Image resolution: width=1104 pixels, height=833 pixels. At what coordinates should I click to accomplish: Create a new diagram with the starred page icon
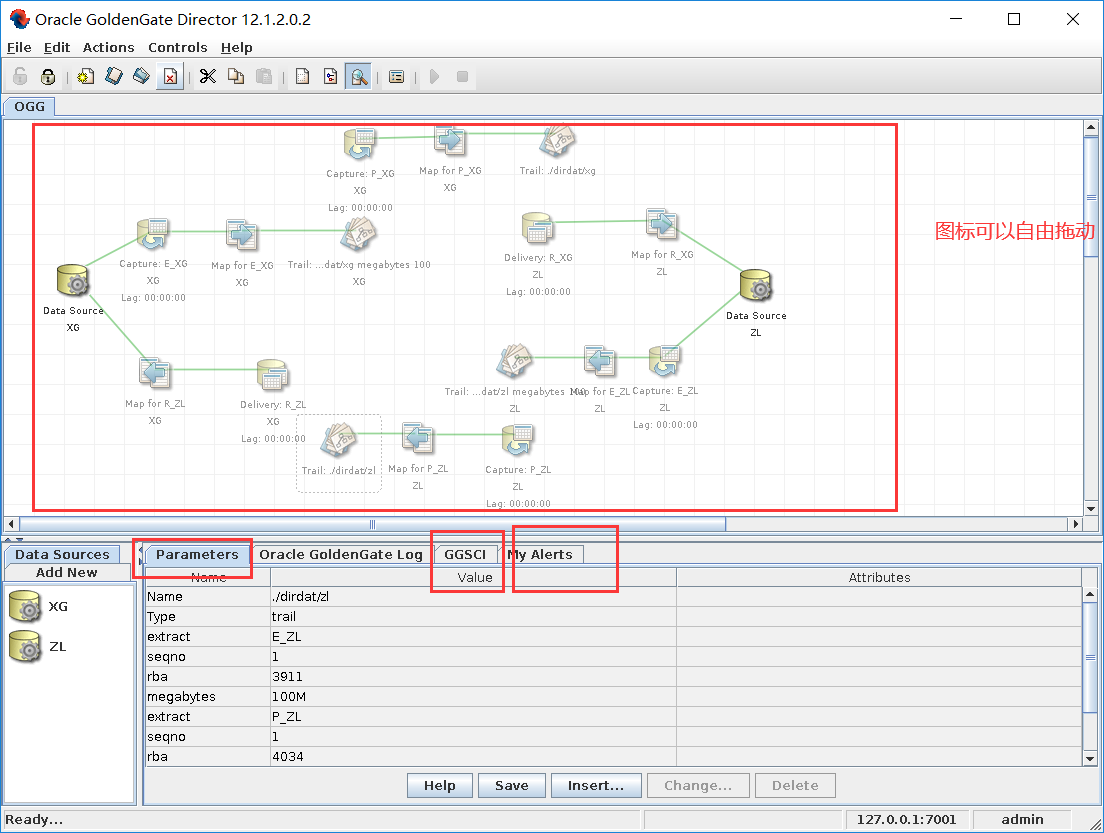(85, 76)
